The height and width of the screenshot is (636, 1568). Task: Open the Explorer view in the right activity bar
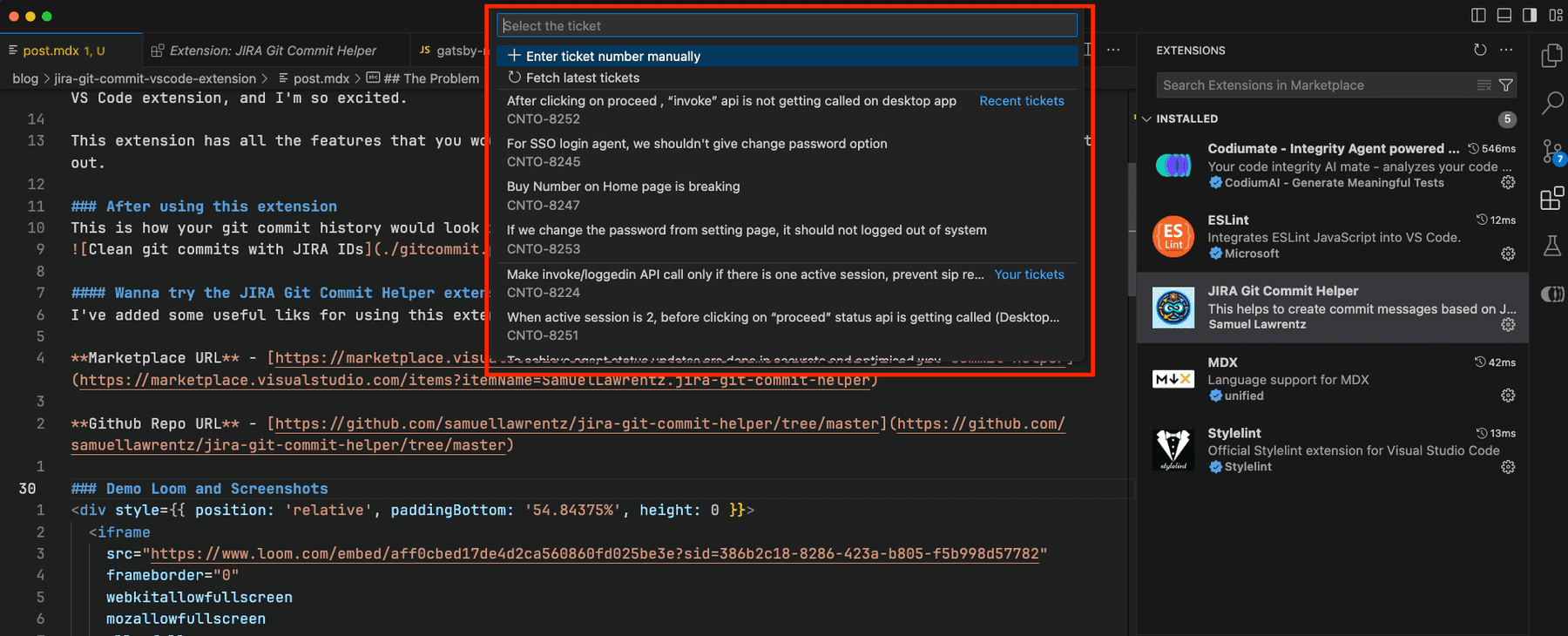(x=1551, y=55)
